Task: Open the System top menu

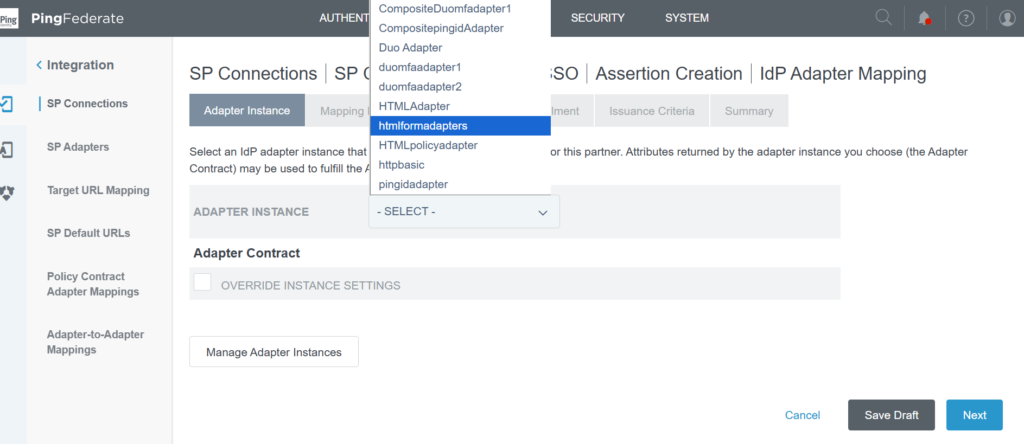Action: pyautogui.click(x=687, y=18)
